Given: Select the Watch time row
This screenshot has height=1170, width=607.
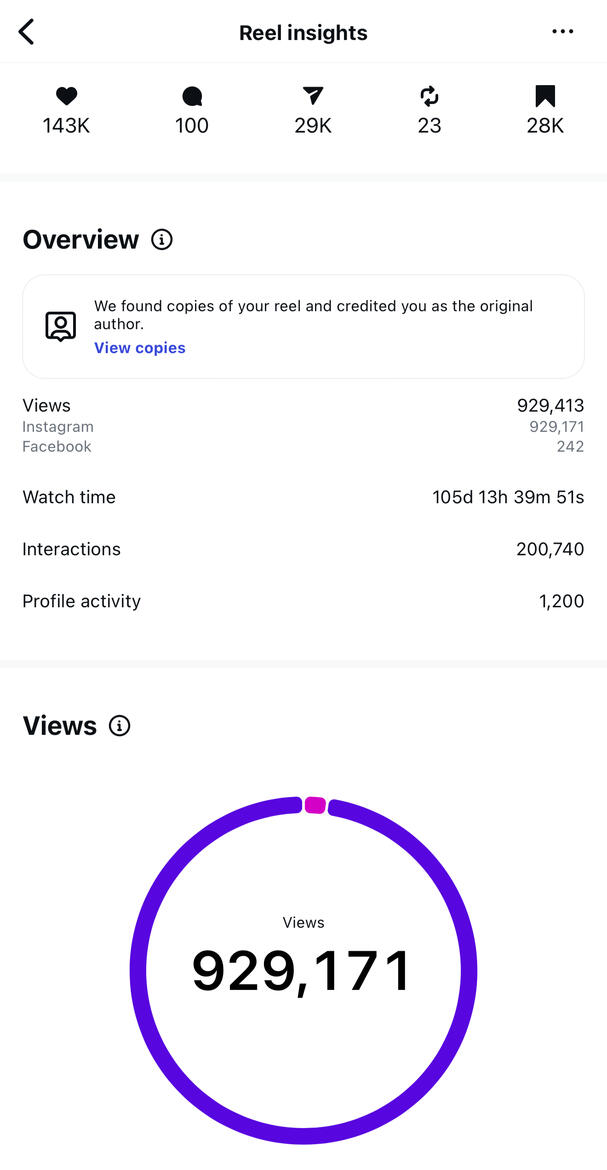Looking at the screenshot, I should [303, 497].
